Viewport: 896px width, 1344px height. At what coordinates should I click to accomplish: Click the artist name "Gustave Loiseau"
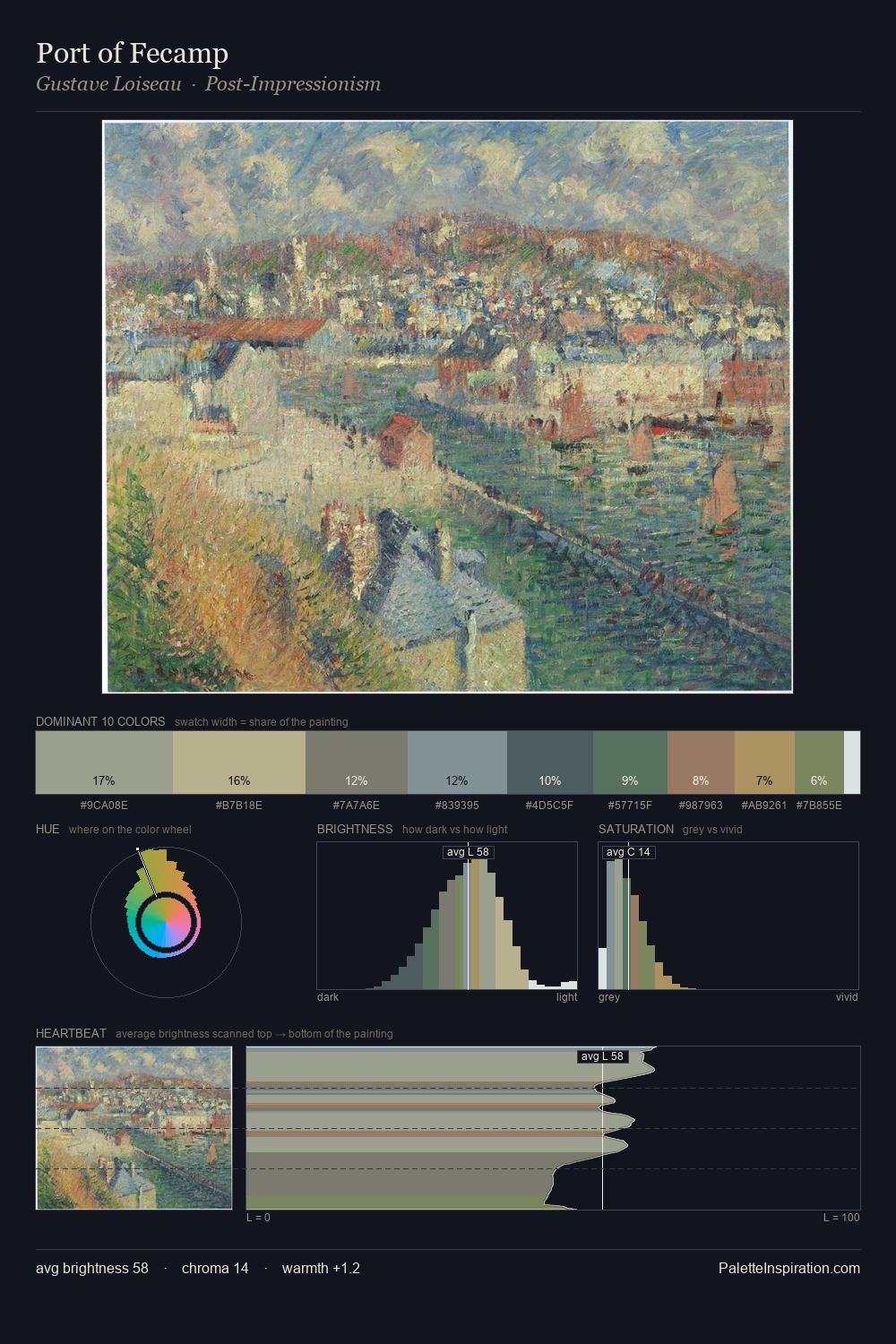tap(108, 84)
